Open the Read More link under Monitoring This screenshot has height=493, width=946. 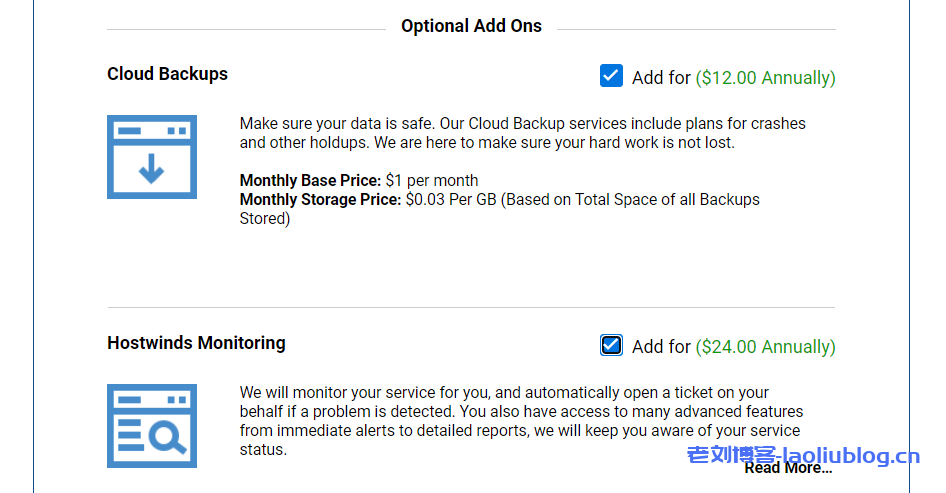[788, 468]
